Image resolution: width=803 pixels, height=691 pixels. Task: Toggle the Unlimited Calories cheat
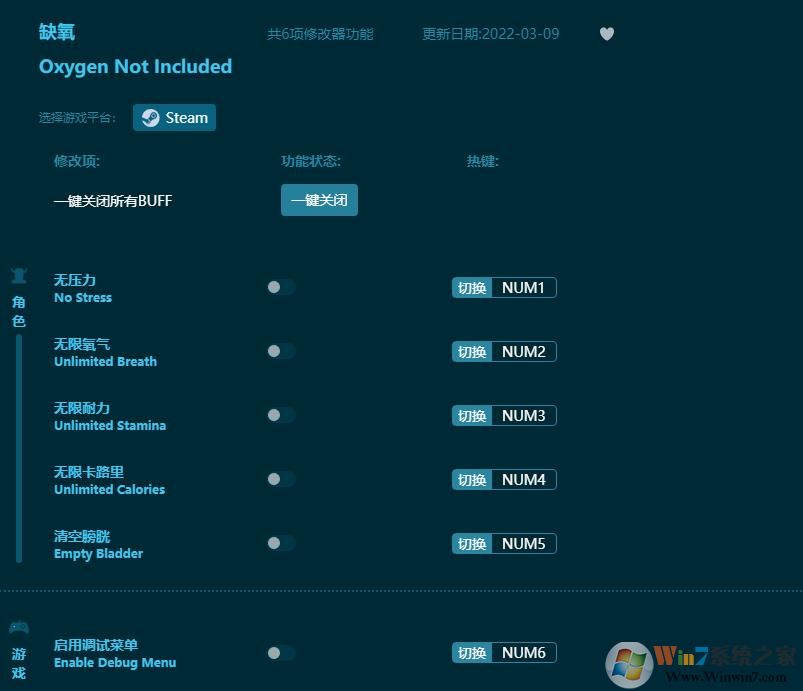(x=281, y=479)
